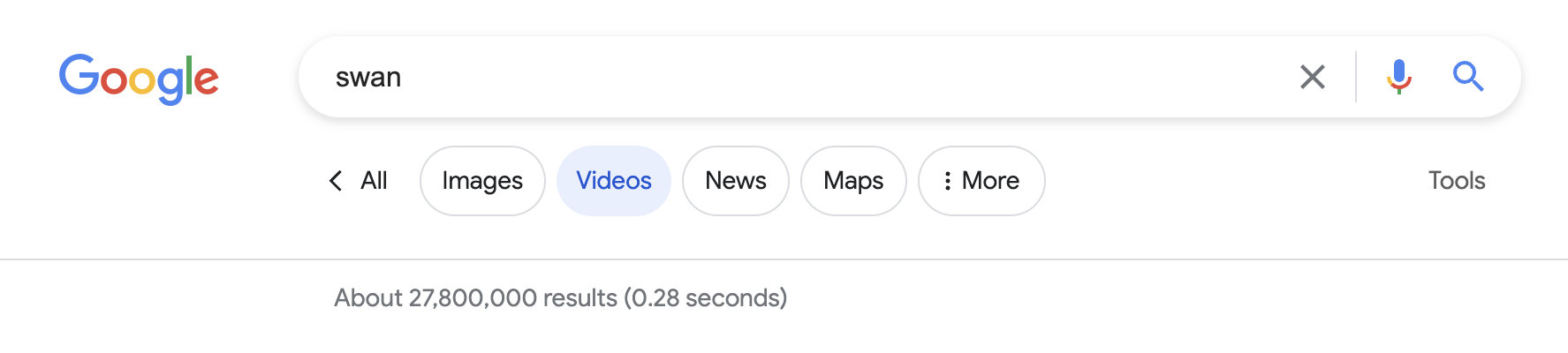
Task: Switch to the Maps tab
Action: point(853,181)
